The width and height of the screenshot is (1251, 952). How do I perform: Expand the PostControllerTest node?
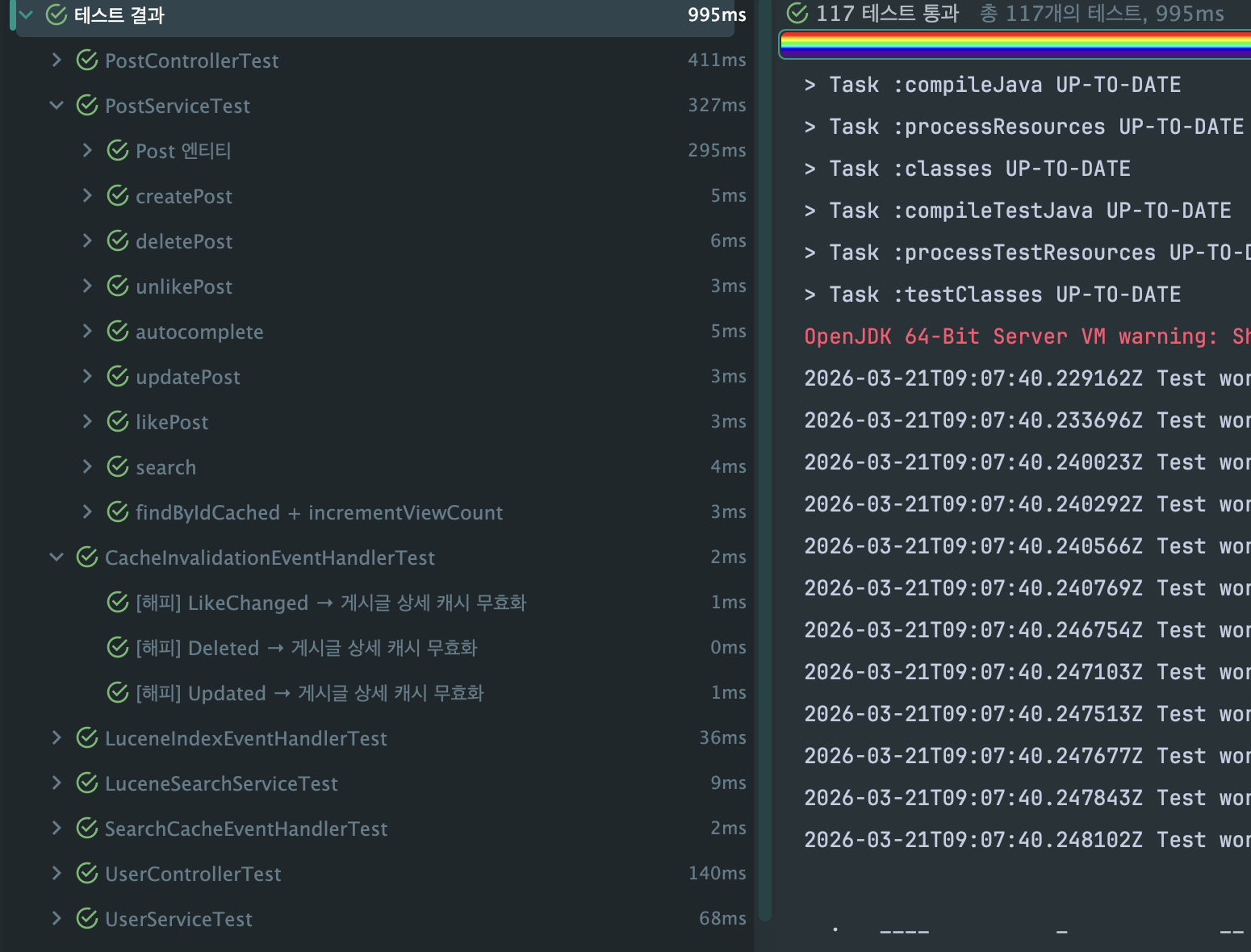tap(56, 61)
